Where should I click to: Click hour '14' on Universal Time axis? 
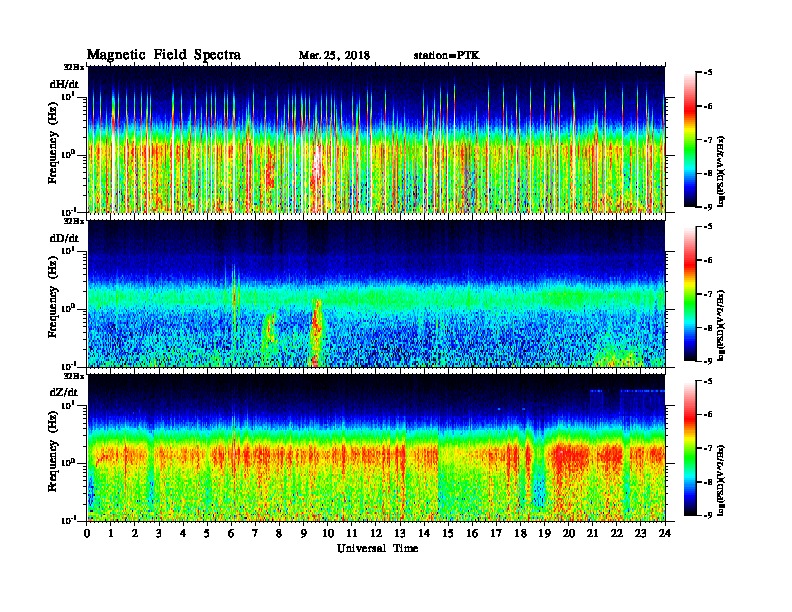click(x=424, y=534)
